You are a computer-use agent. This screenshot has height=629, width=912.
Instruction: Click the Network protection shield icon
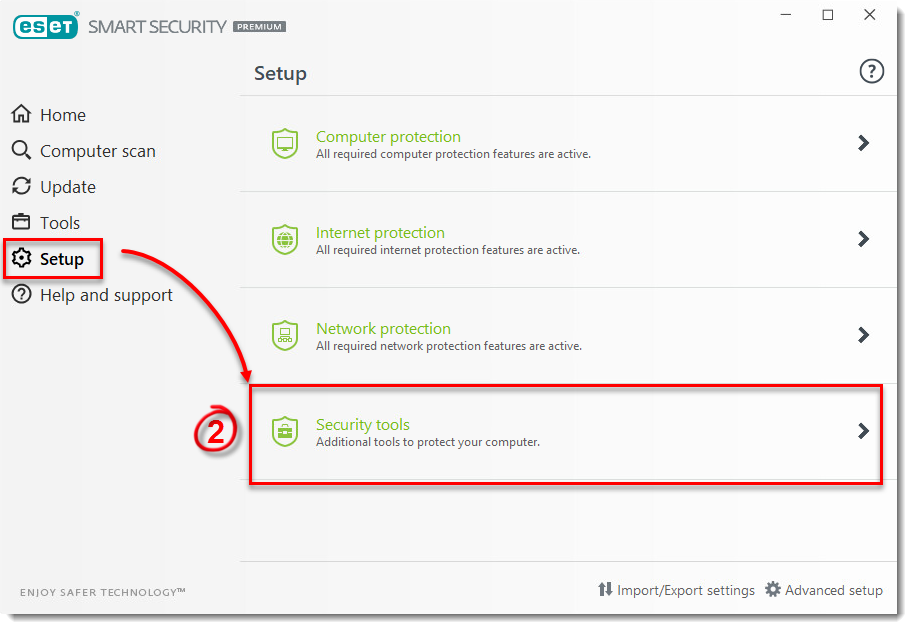tap(285, 335)
